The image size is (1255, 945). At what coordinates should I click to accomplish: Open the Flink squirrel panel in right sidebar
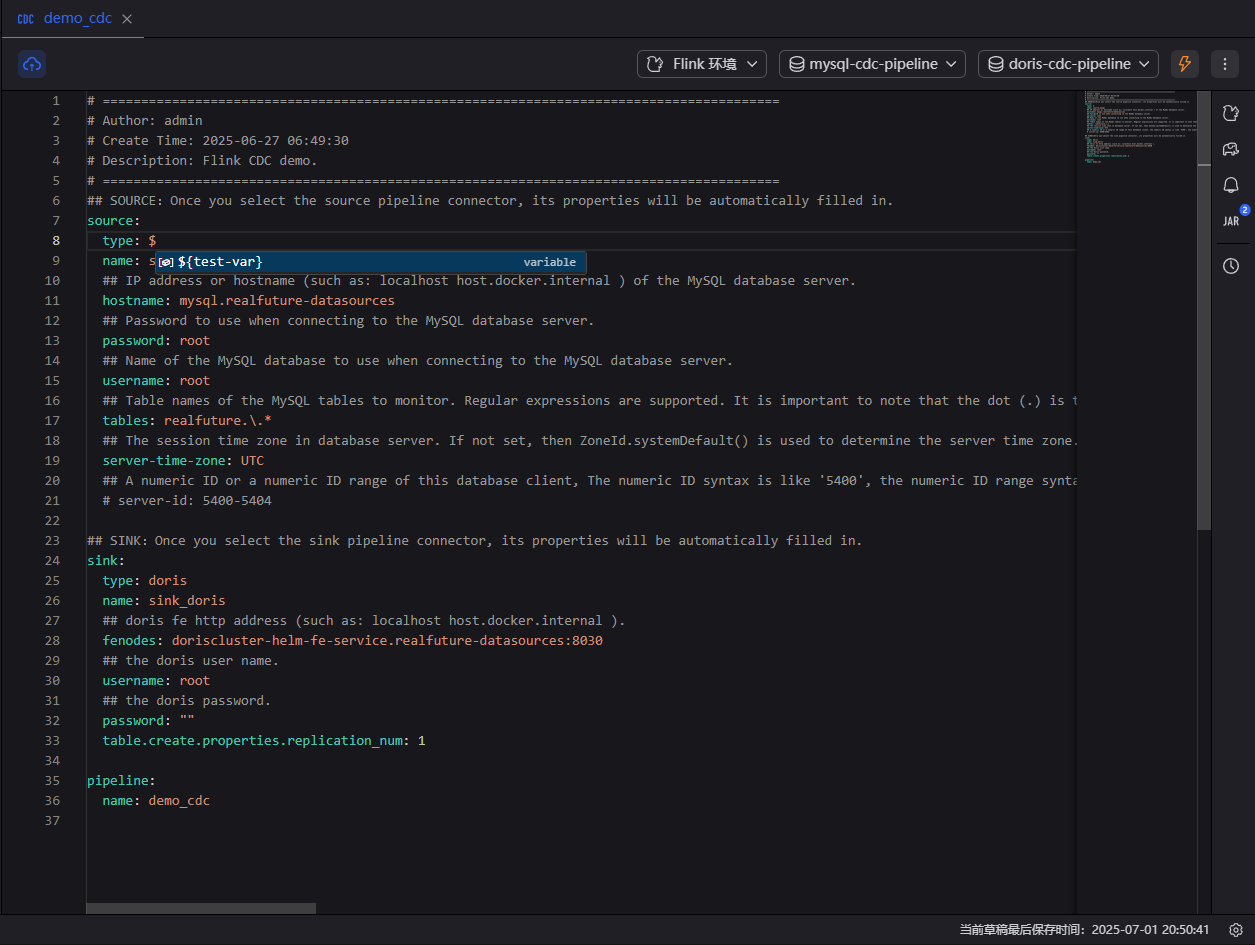(x=1231, y=113)
